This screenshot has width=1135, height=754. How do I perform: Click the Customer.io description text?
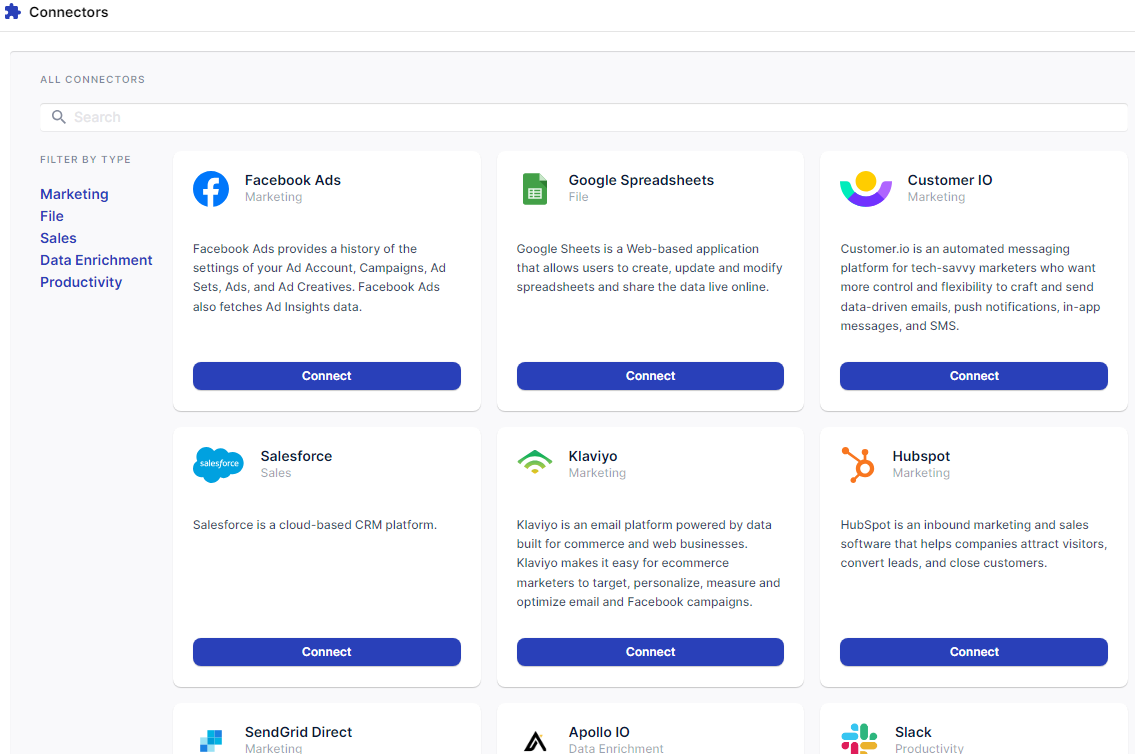click(x=970, y=287)
